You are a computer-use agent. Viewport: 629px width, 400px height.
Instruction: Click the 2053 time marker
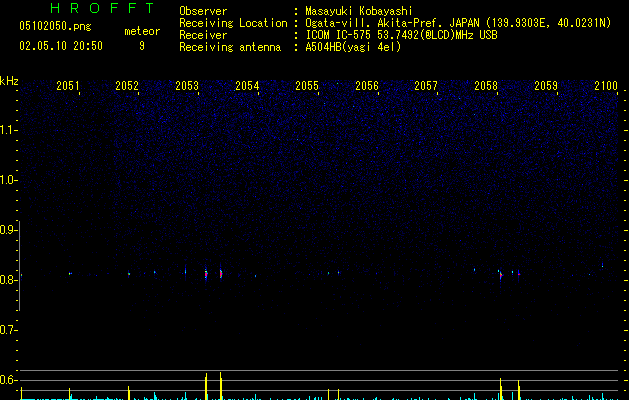tap(187, 86)
